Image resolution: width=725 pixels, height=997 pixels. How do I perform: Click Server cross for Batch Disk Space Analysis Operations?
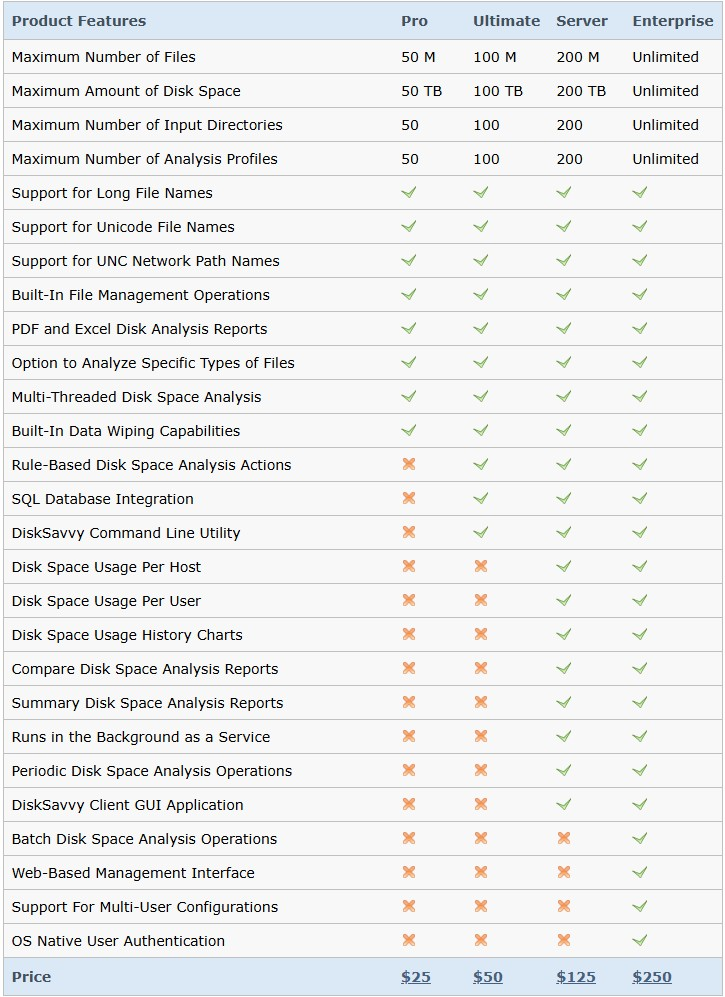coord(564,839)
